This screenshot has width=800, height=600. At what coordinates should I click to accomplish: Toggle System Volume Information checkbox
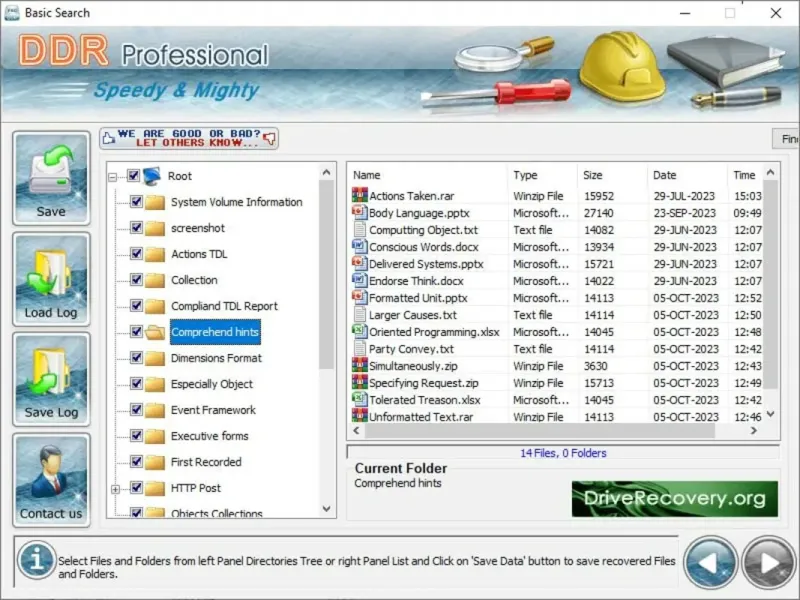tap(136, 202)
